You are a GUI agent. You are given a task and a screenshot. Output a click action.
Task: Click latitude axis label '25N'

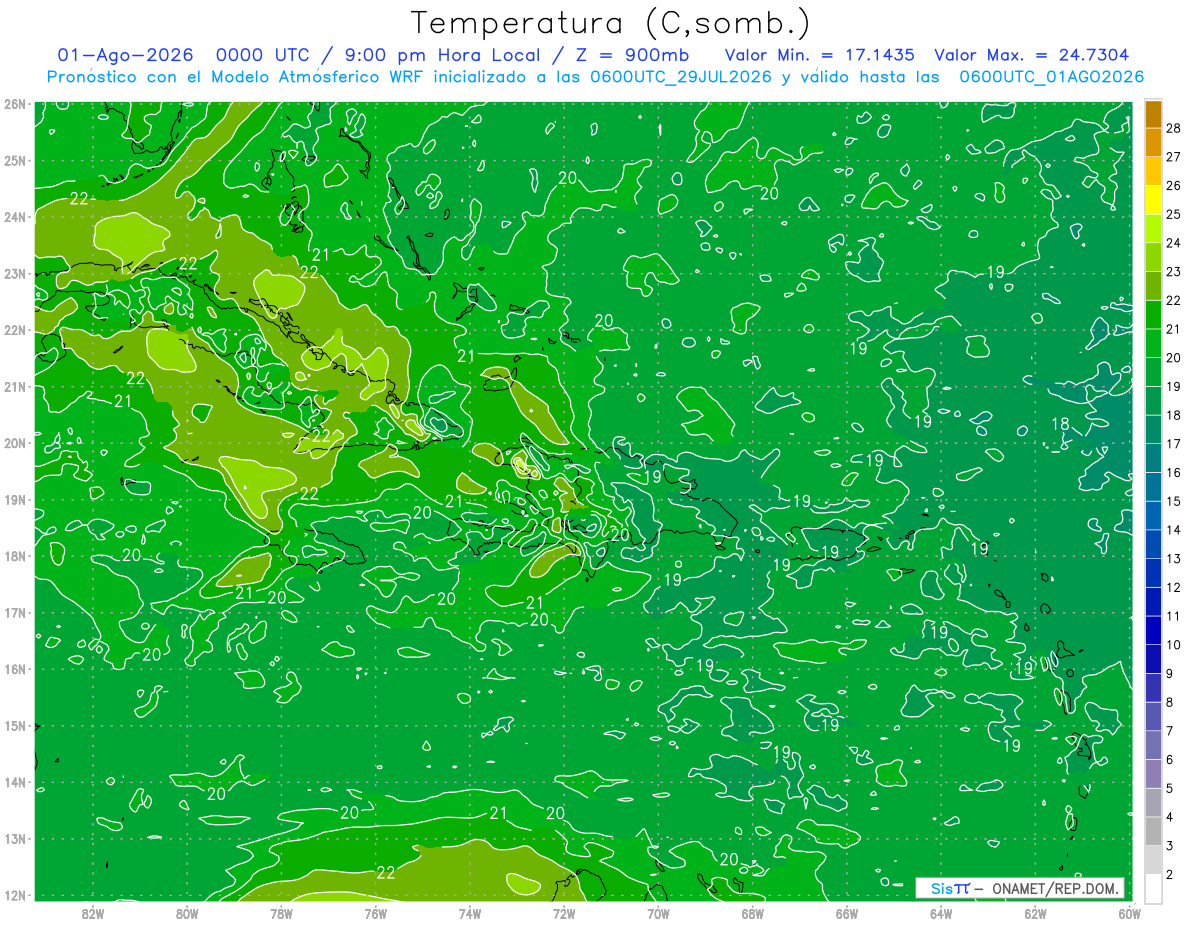[15, 161]
